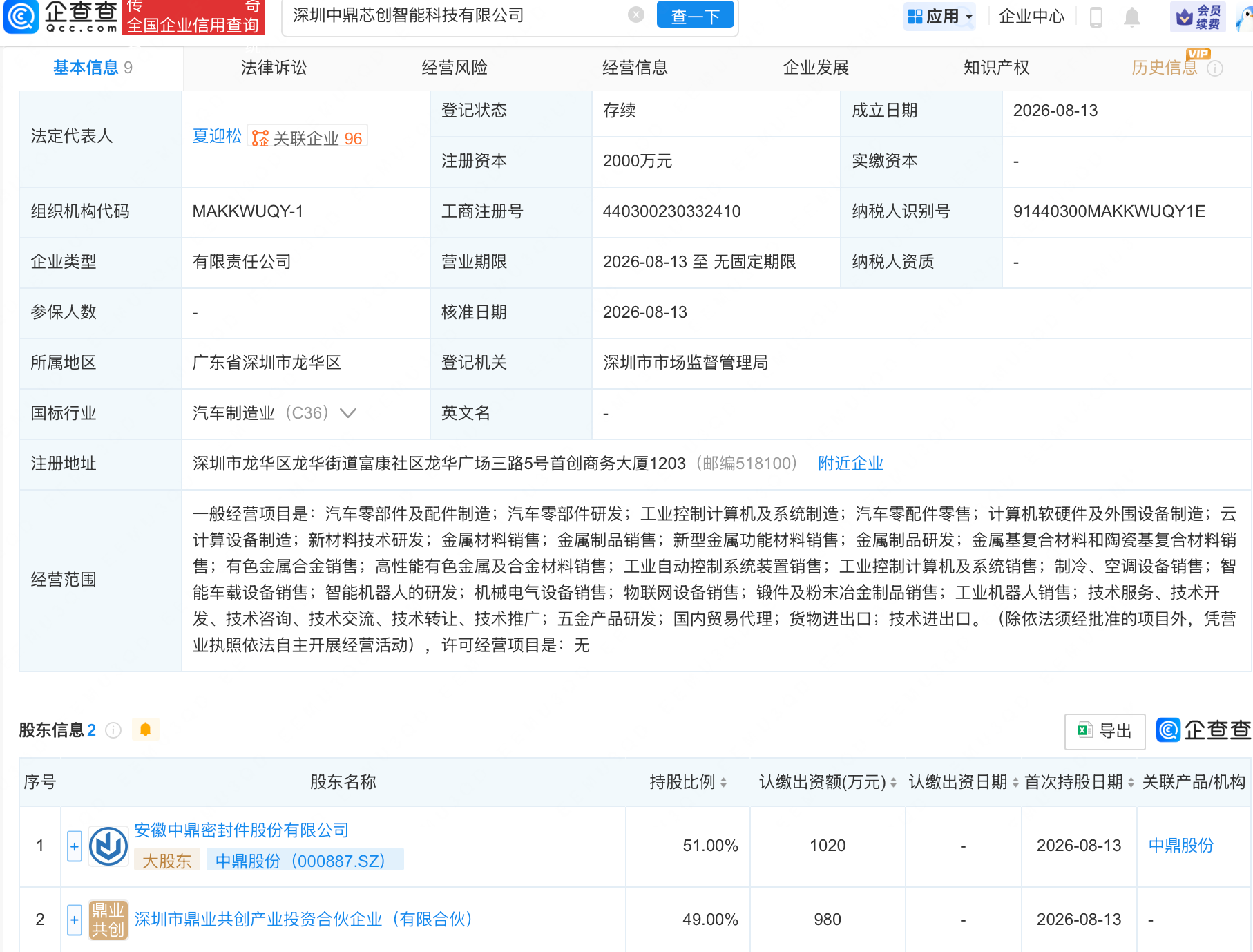Viewport: 1253px width, 952px height.
Task: Open 安徽中鼎密封件股份有限公司 shareholder link
Action: pyautogui.click(x=241, y=830)
